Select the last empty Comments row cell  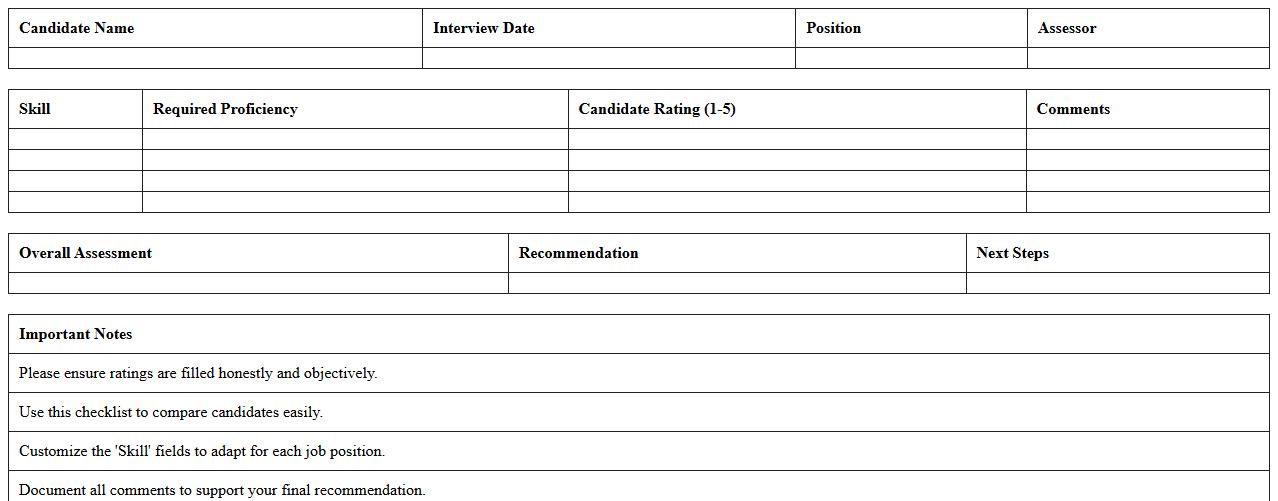pyautogui.click(x=1148, y=202)
